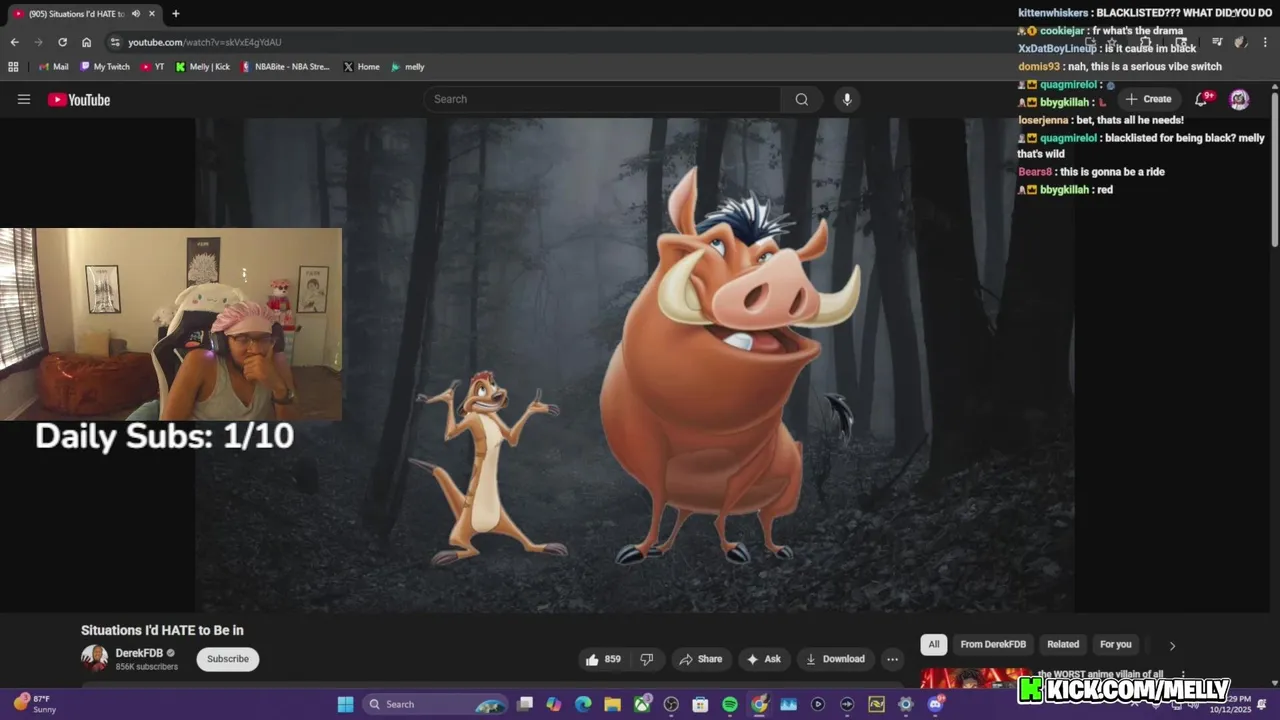Open DerekFDB channel name link

click(x=139, y=653)
